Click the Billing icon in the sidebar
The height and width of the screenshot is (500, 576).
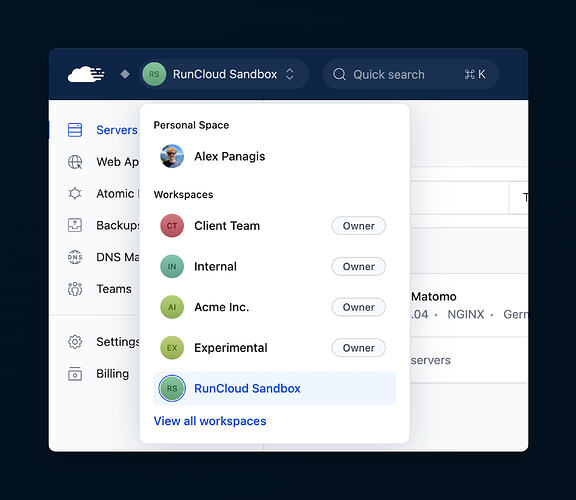point(75,374)
